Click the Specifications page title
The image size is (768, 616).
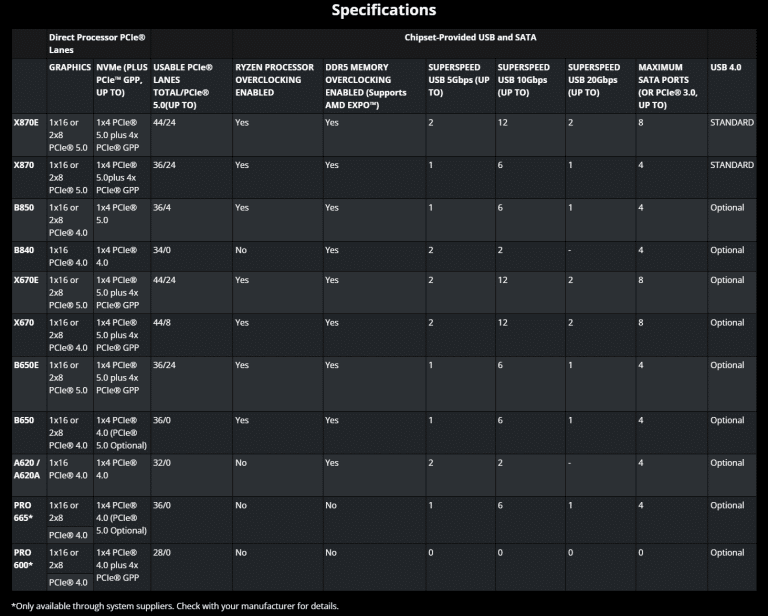tap(384, 10)
